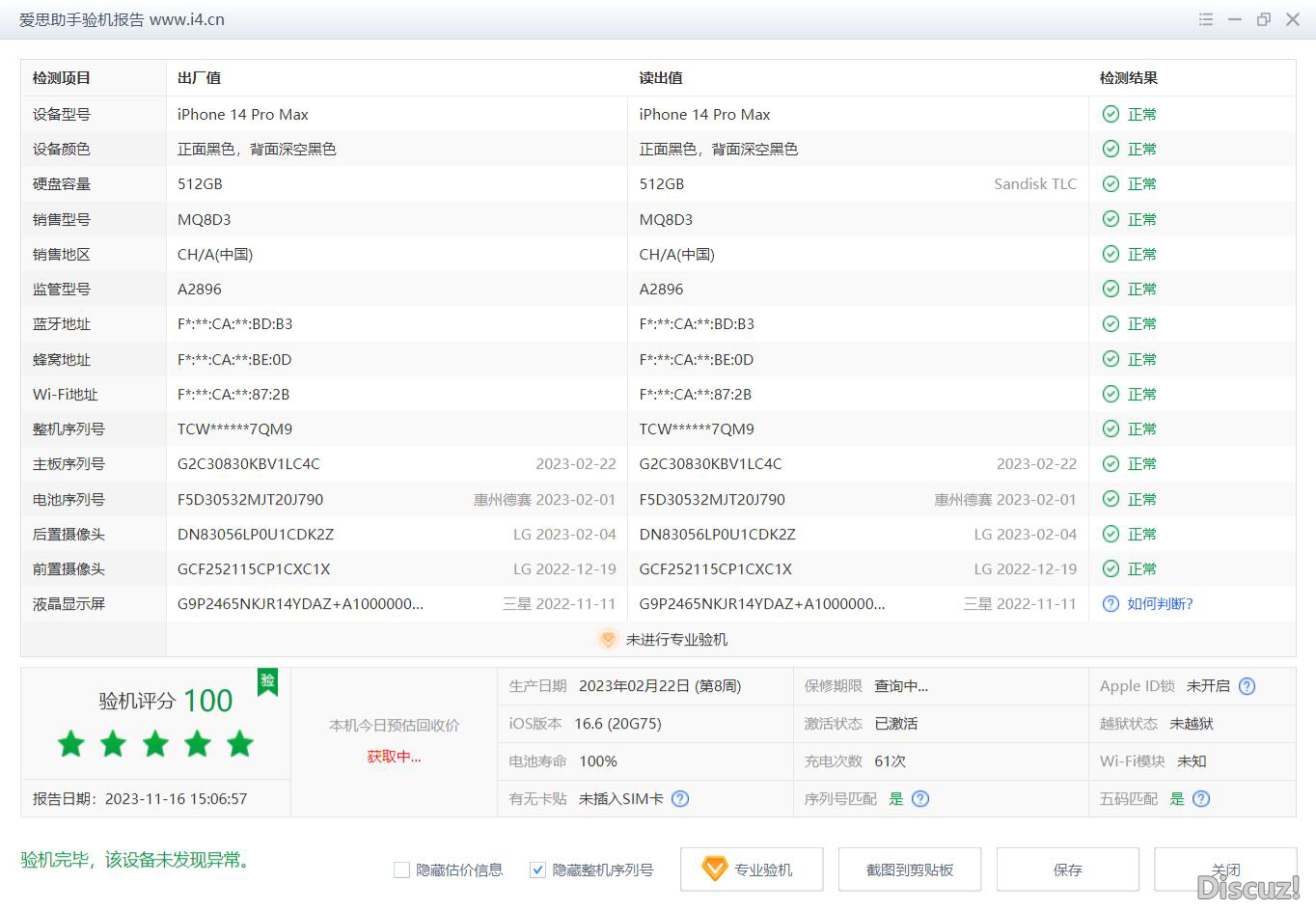This screenshot has width=1316, height=911.
Task: Click the 激活状态 已激活 value
Action: 895,724
